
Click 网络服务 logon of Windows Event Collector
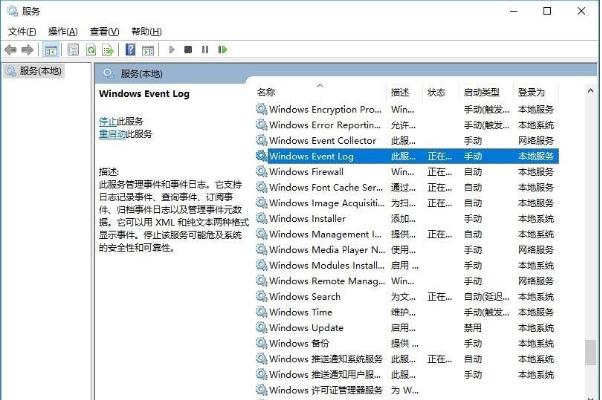click(536, 141)
